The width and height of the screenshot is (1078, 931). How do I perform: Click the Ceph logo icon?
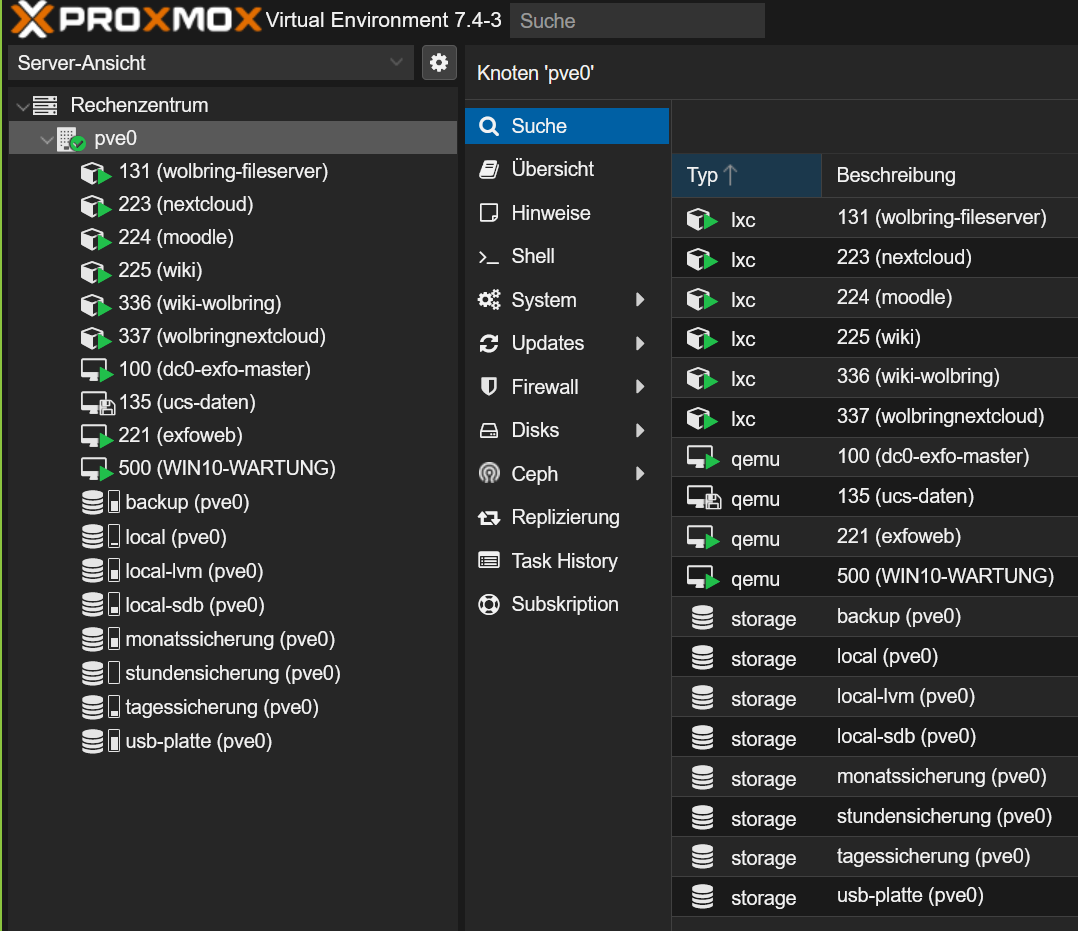click(x=489, y=473)
